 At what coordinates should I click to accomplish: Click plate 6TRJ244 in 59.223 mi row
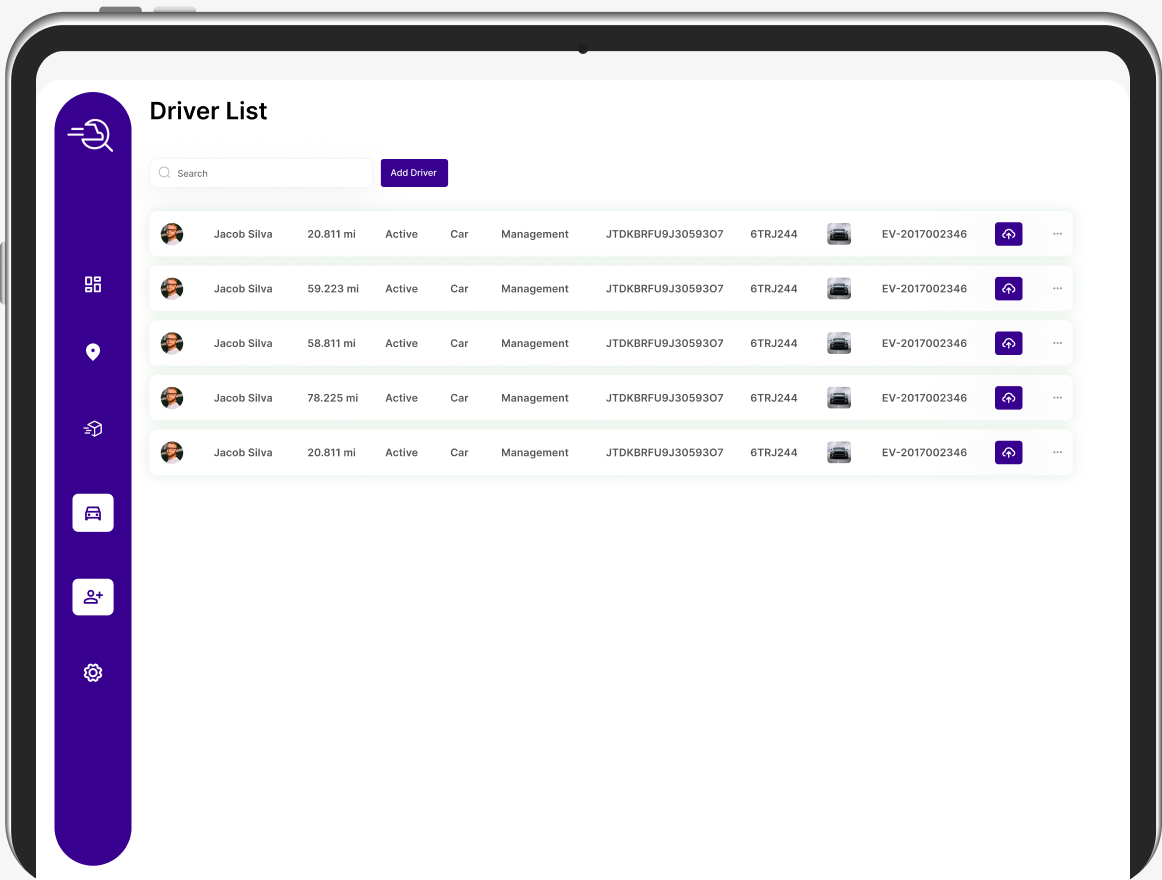pyautogui.click(x=774, y=288)
